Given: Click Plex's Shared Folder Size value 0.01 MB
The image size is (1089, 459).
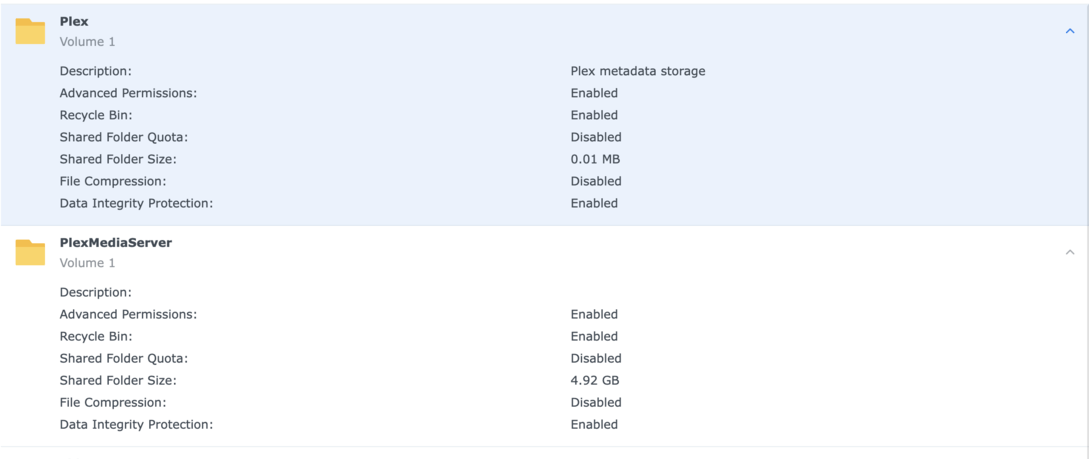Looking at the screenshot, I should click(595, 159).
